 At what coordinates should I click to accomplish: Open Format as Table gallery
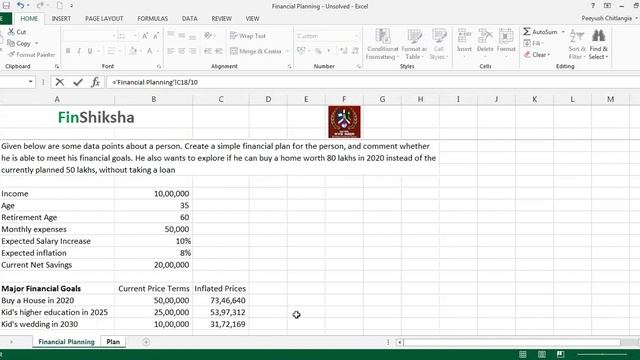(414, 44)
